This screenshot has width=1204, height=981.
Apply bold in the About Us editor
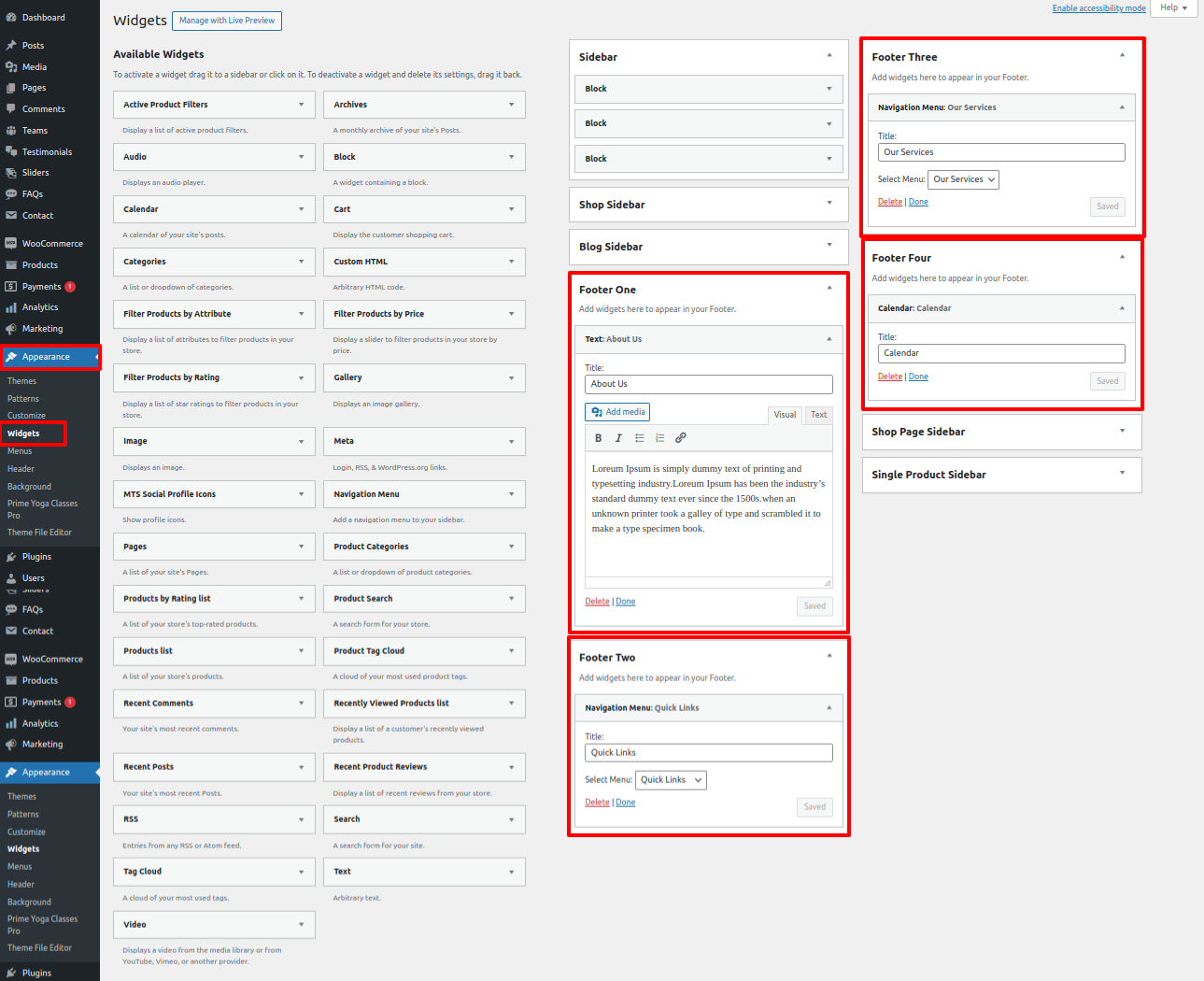click(599, 438)
